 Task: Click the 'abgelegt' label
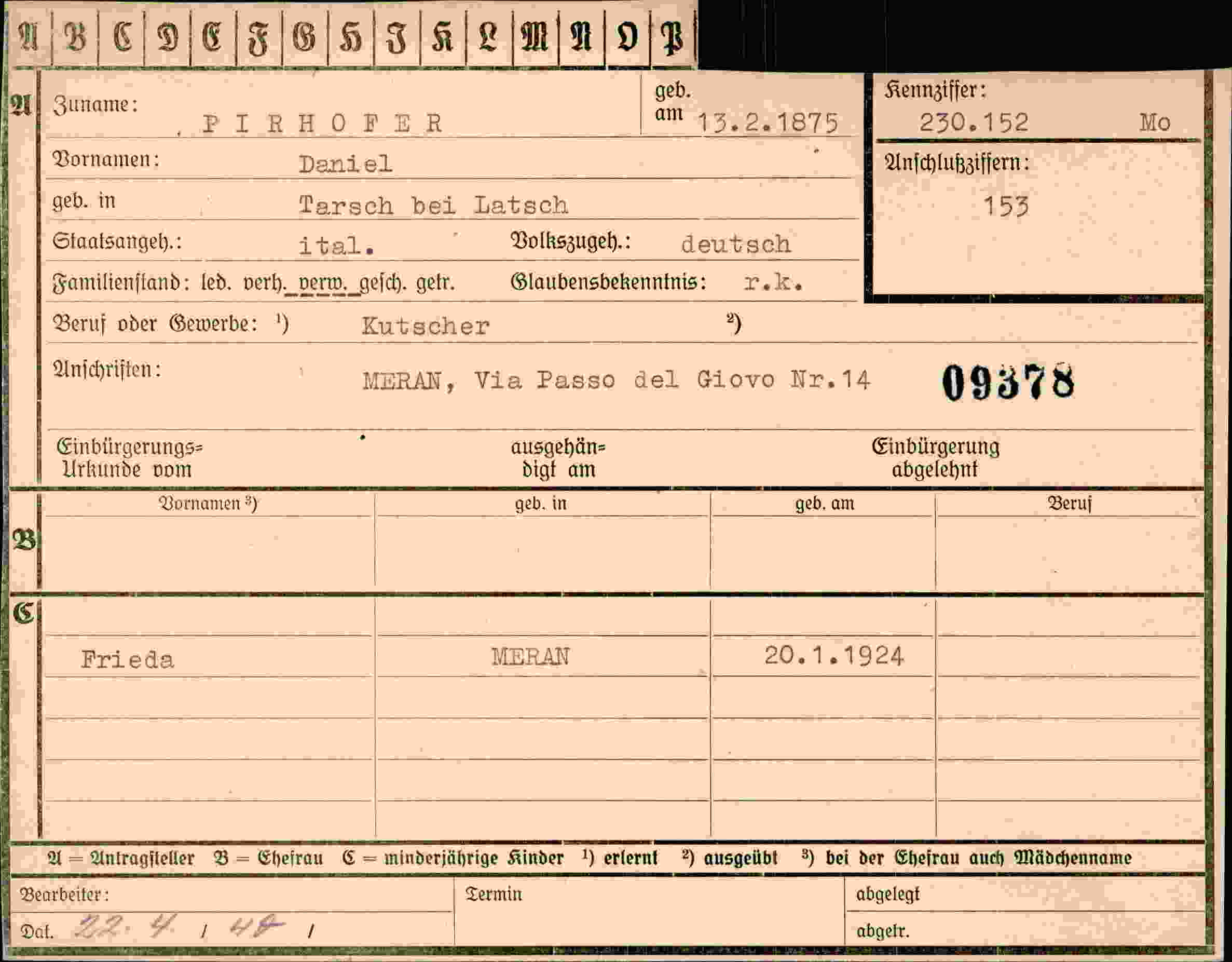888,895
